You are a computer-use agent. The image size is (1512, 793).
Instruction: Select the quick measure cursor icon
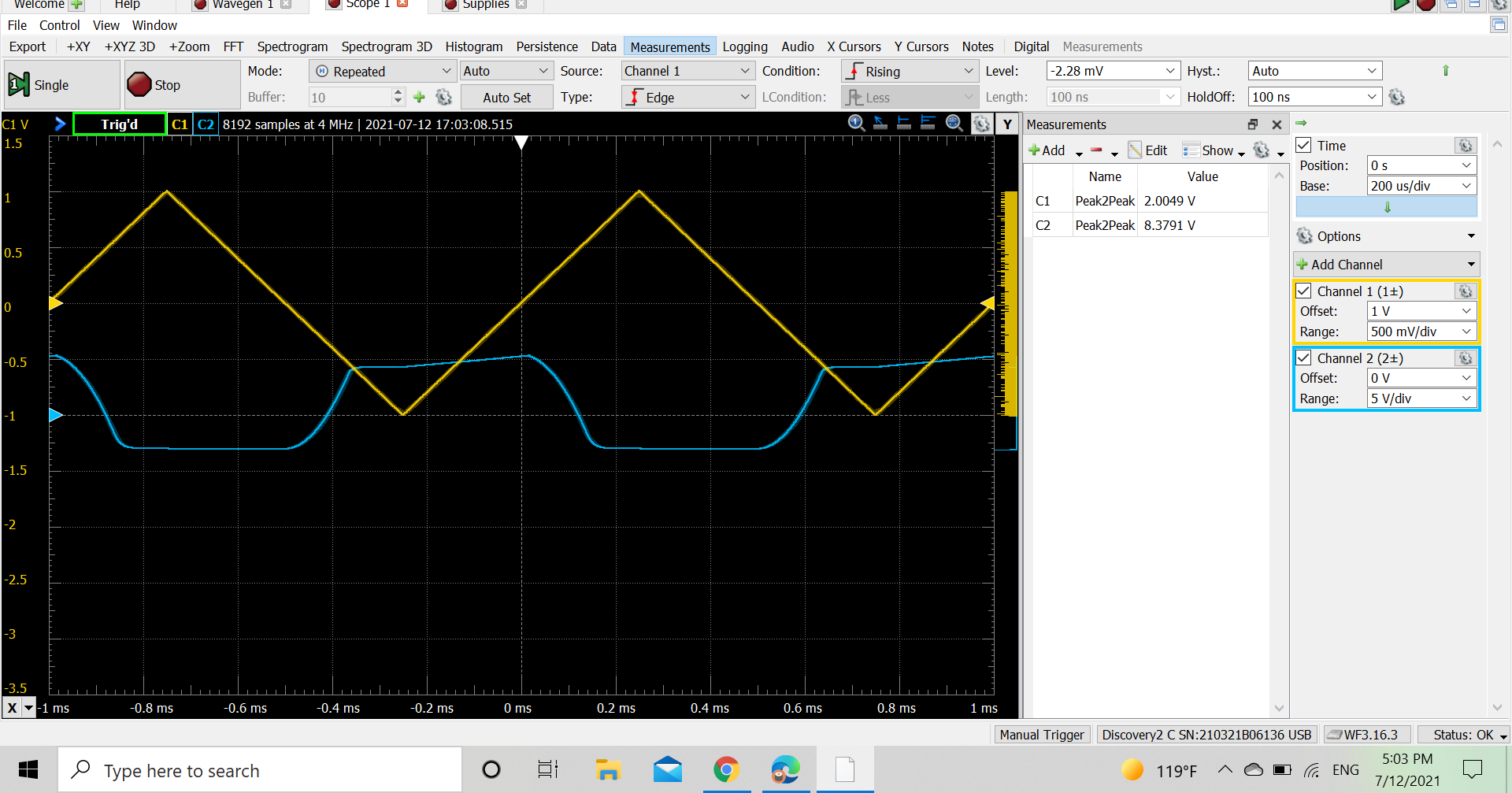pos(880,124)
